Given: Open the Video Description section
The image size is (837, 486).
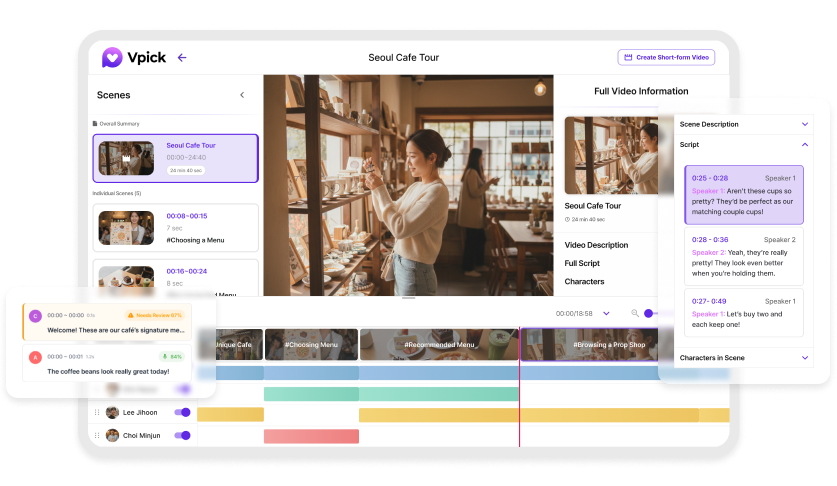Looking at the screenshot, I should [x=596, y=245].
